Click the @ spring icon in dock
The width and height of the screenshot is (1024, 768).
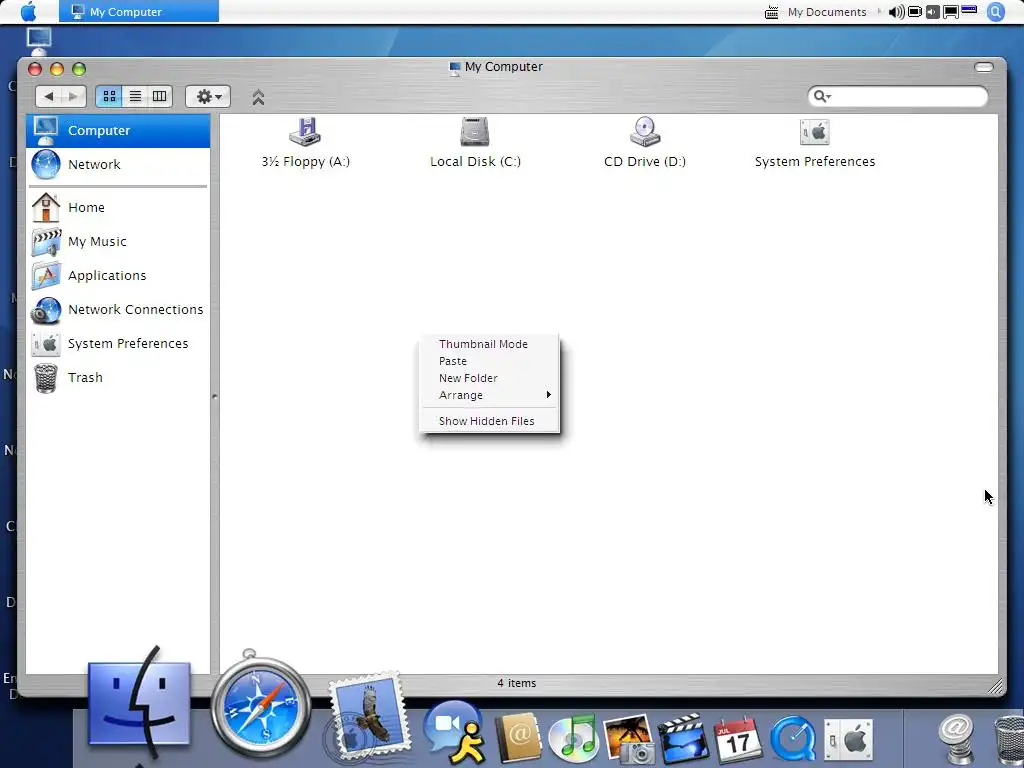tap(957, 740)
